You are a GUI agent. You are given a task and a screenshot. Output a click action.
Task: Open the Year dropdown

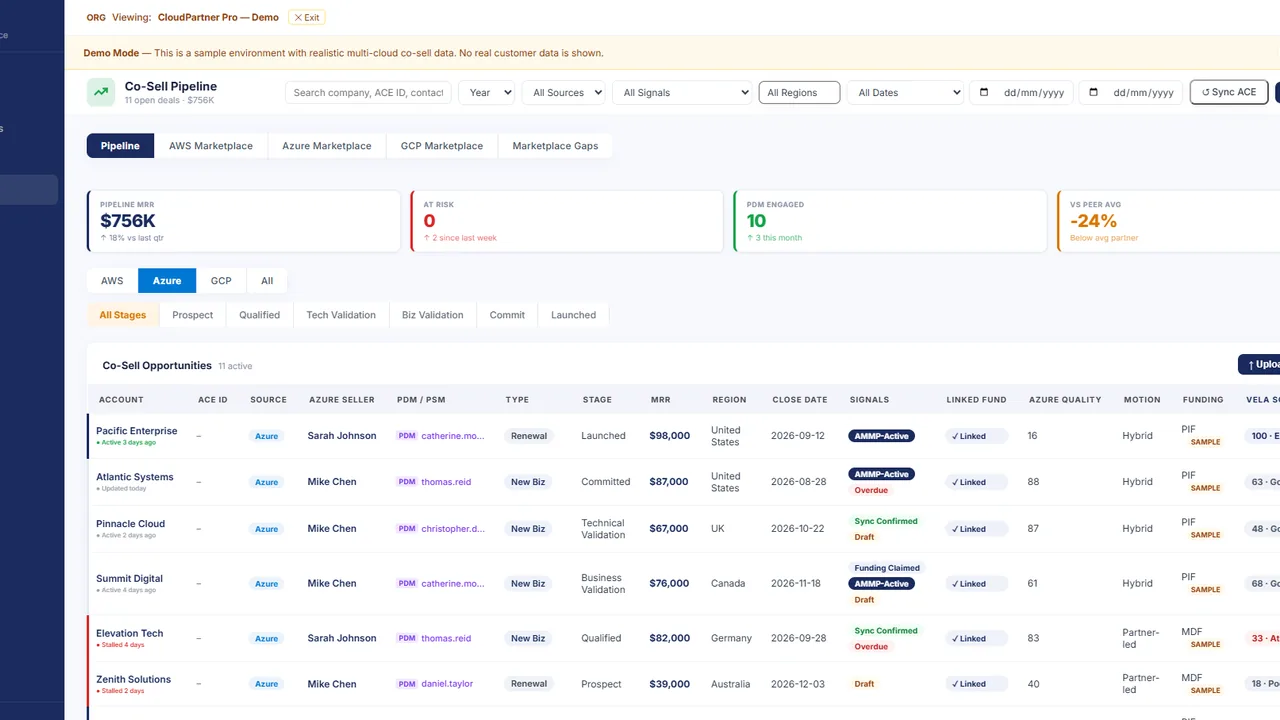tap(486, 92)
